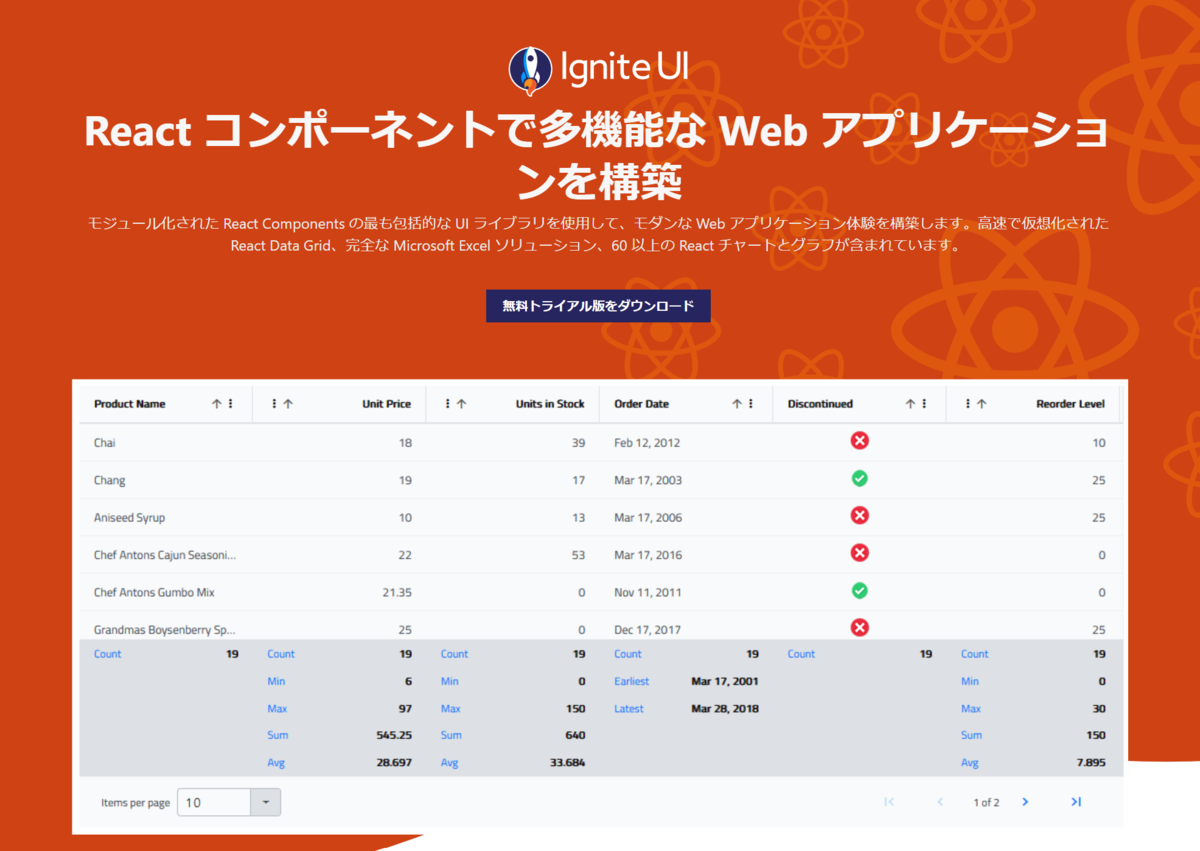
Task: Click Discontinued column header label
Action: click(820, 404)
